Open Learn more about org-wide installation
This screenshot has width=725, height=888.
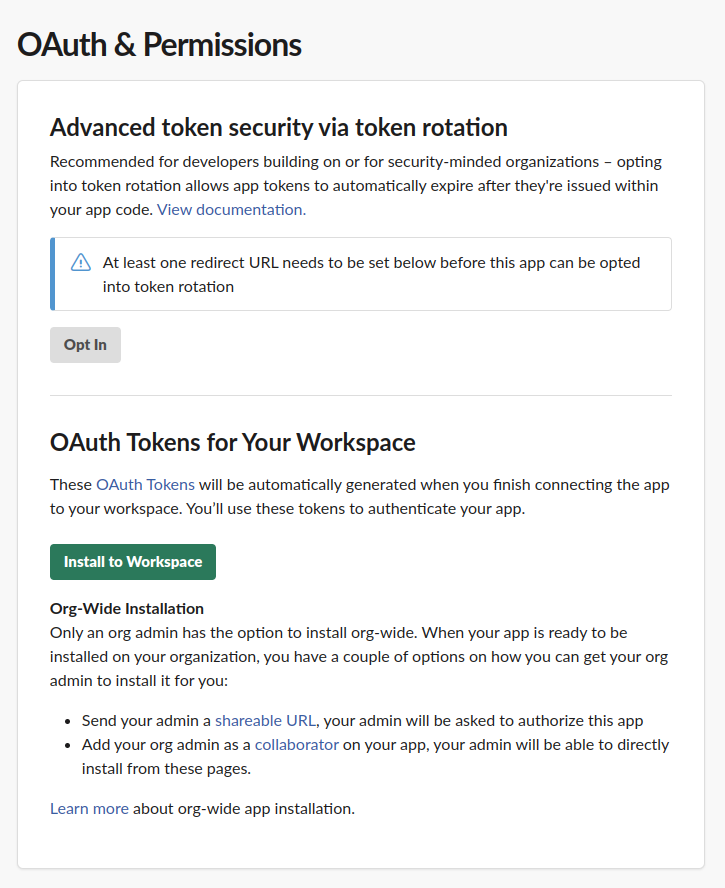(x=89, y=809)
